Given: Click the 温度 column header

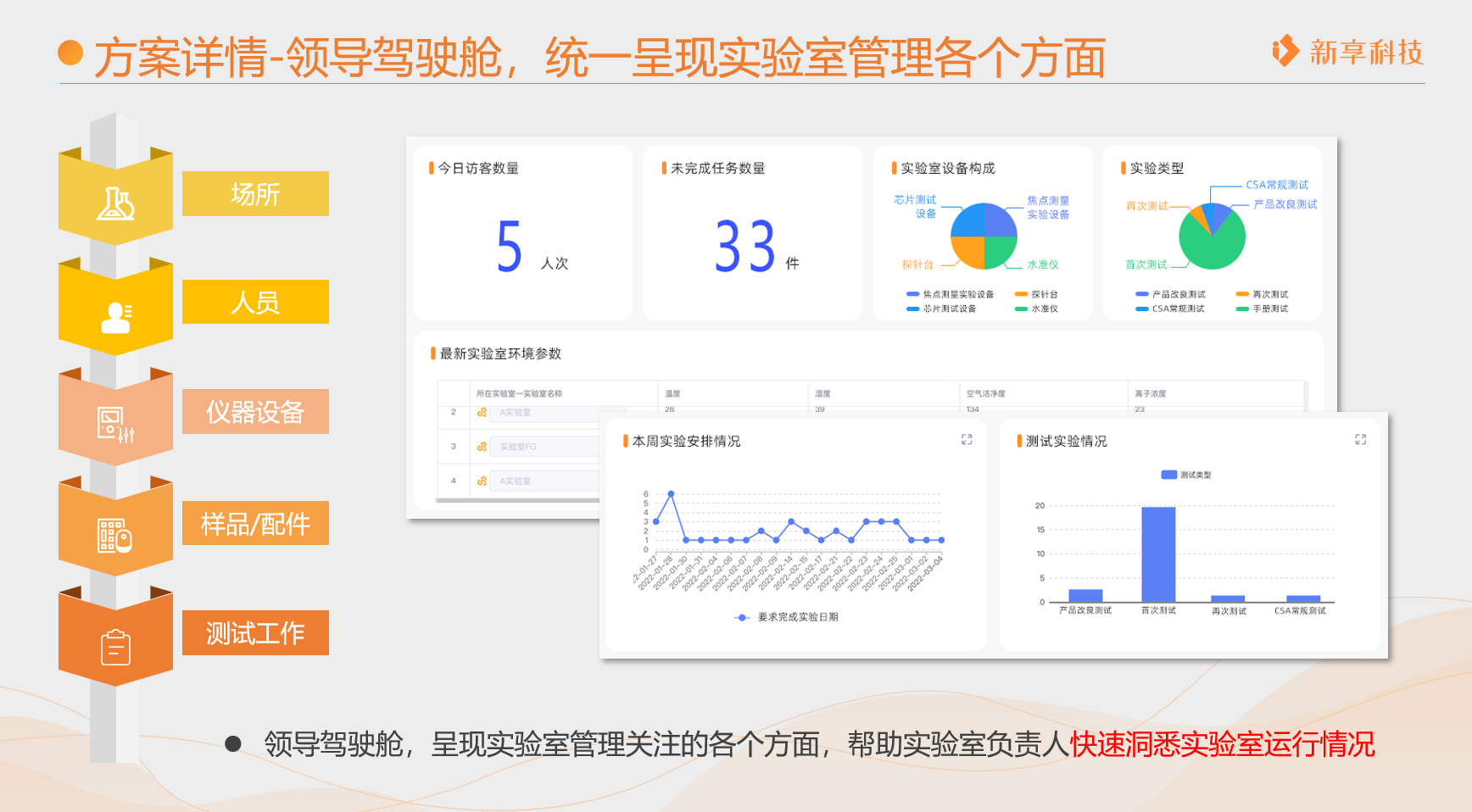Looking at the screenshot, I should point(672,394).
